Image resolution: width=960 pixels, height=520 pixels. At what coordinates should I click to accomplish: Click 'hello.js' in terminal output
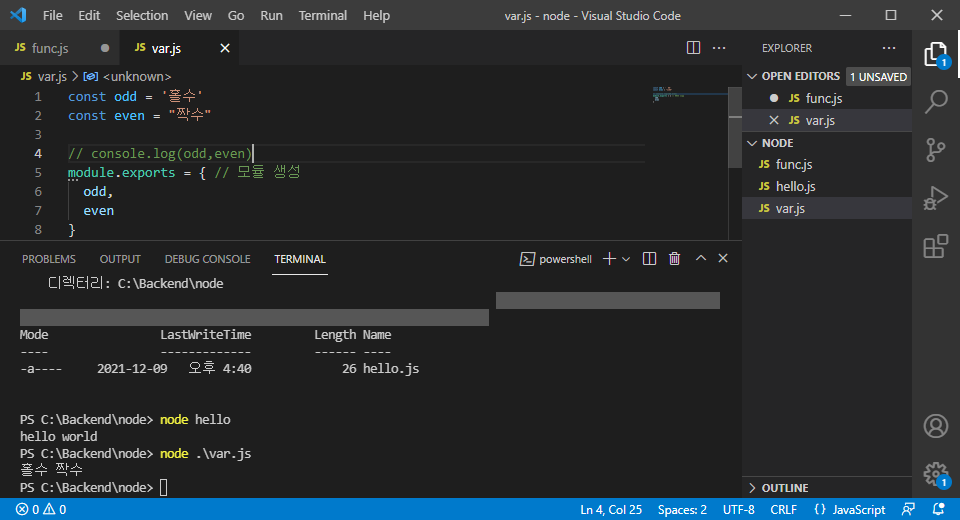(391, 369)
